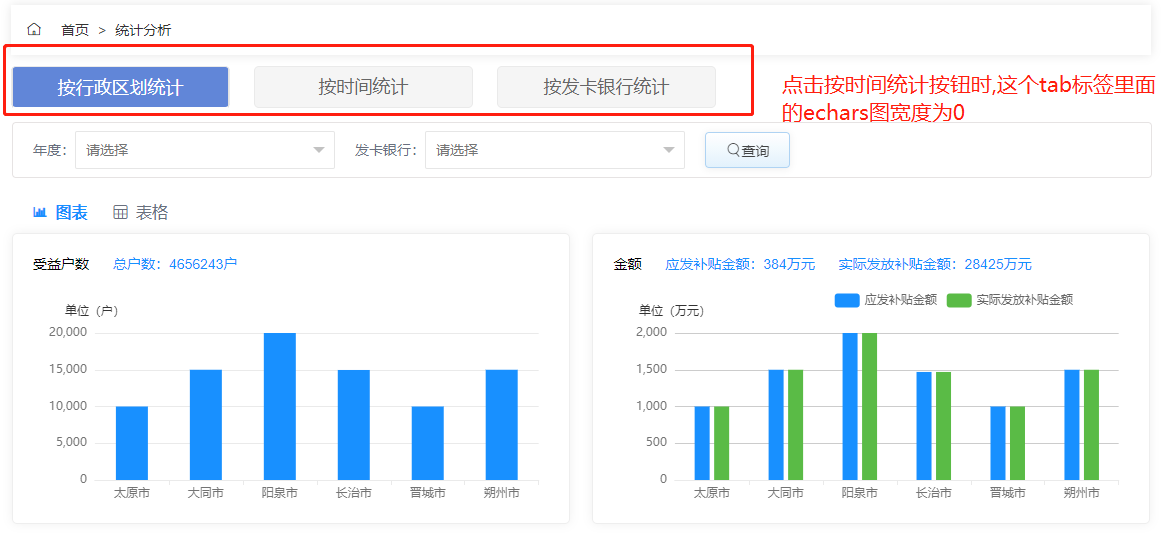Click blue 长治市 bar in 金额 chart
Image resolution: width=1170 pixels, height=546 pixels.
(924, 426)
